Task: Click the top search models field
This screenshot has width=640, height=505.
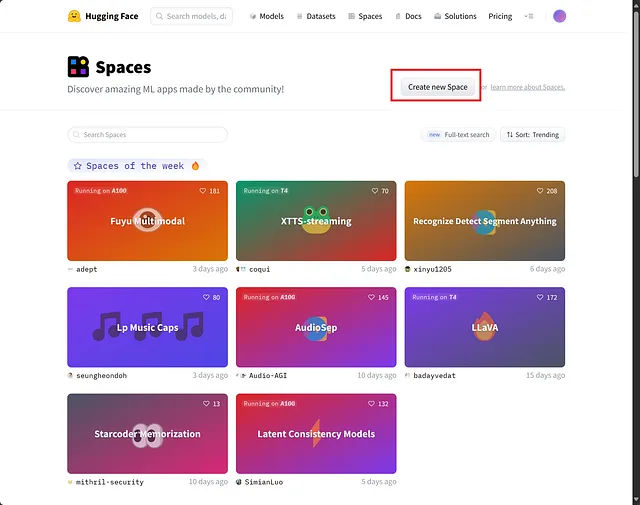Action: coord(191,16)
